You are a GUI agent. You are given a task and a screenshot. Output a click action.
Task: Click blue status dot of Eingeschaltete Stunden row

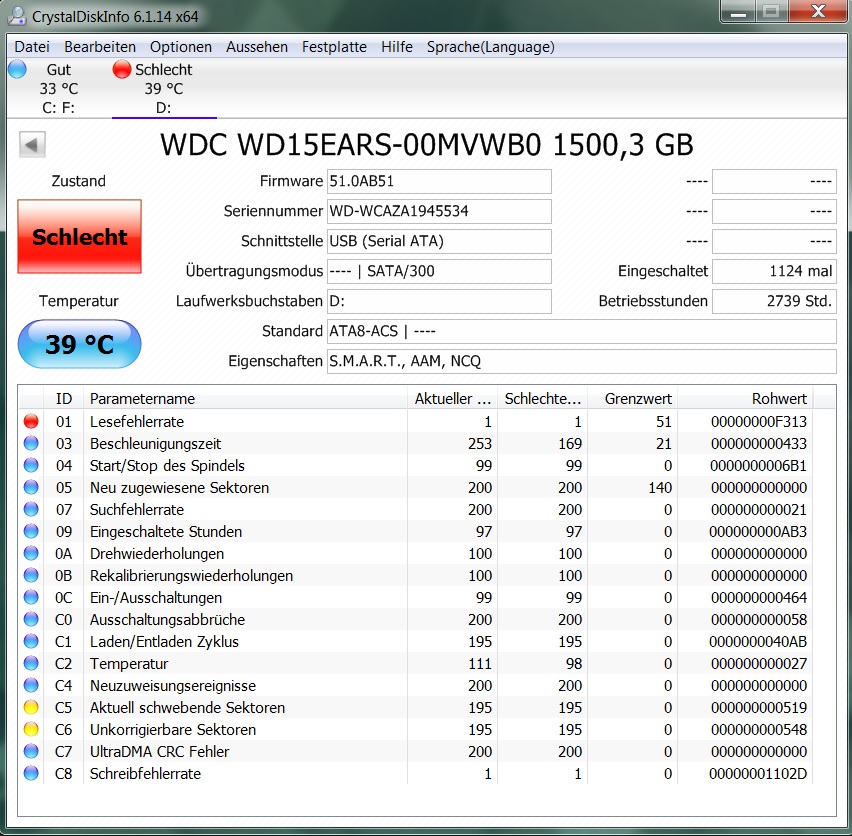click(x=32, y=532)
